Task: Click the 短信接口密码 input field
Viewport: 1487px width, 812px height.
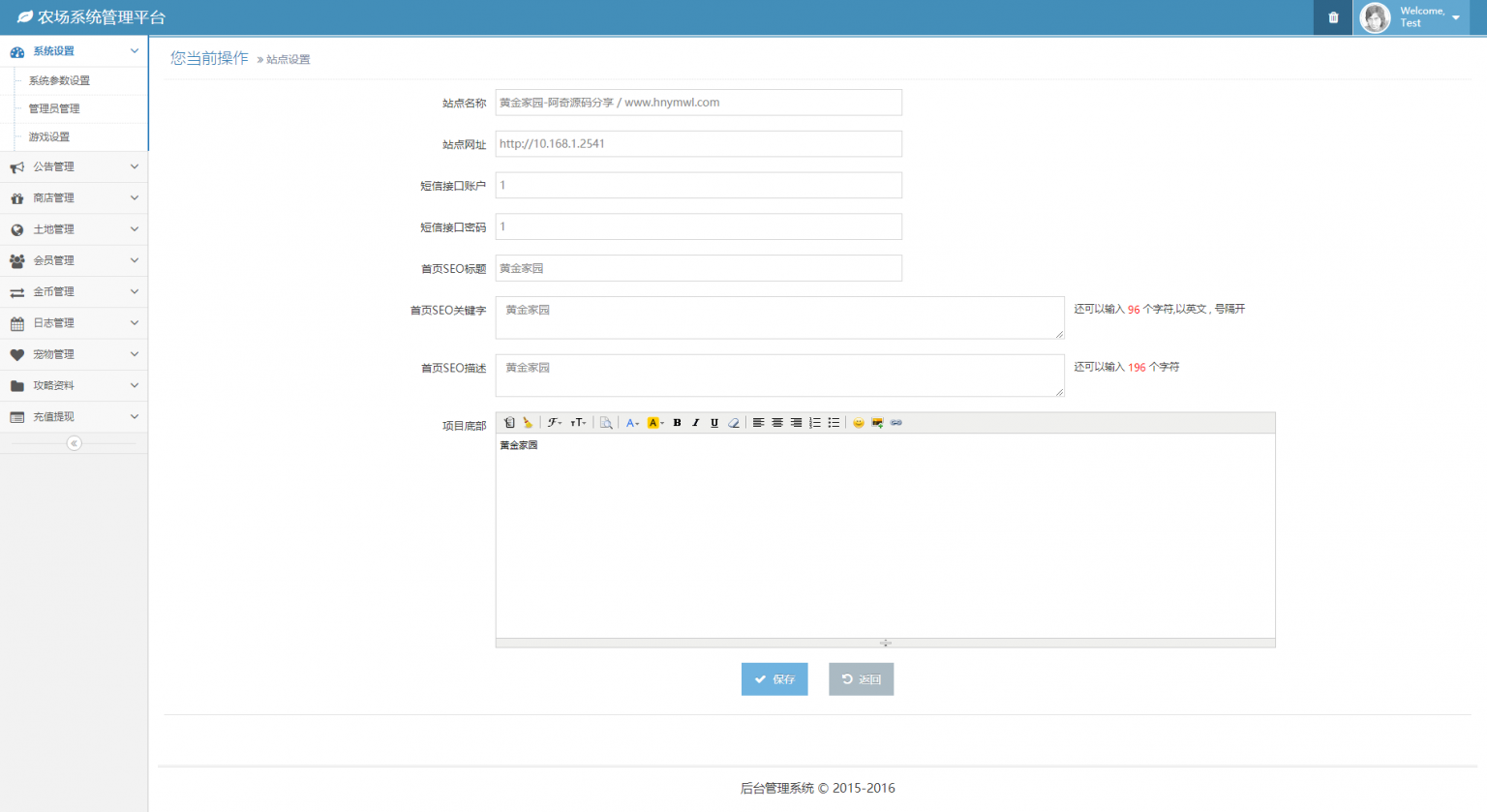Action: 699,226
